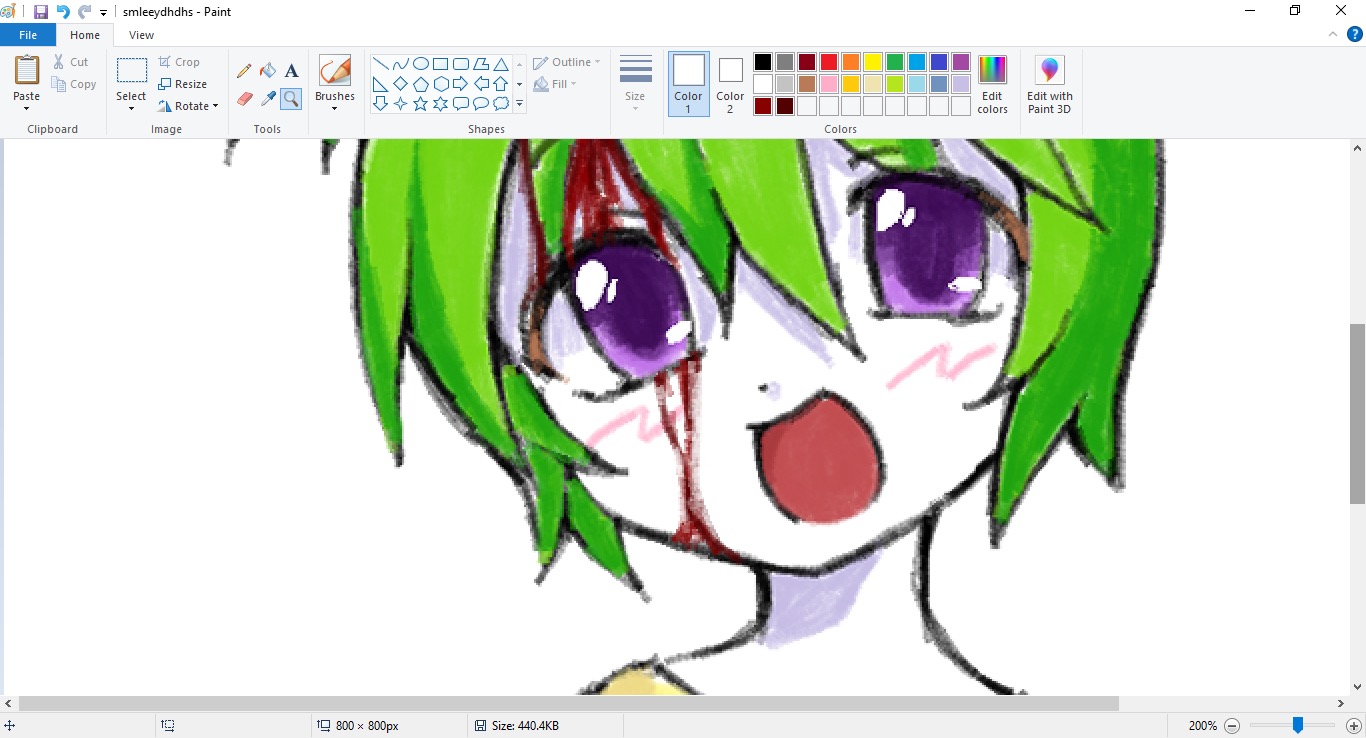The width and height of the screenshot is (1366, 738).
Task: Select the Magnifier tool
Action: coord(291,98)
